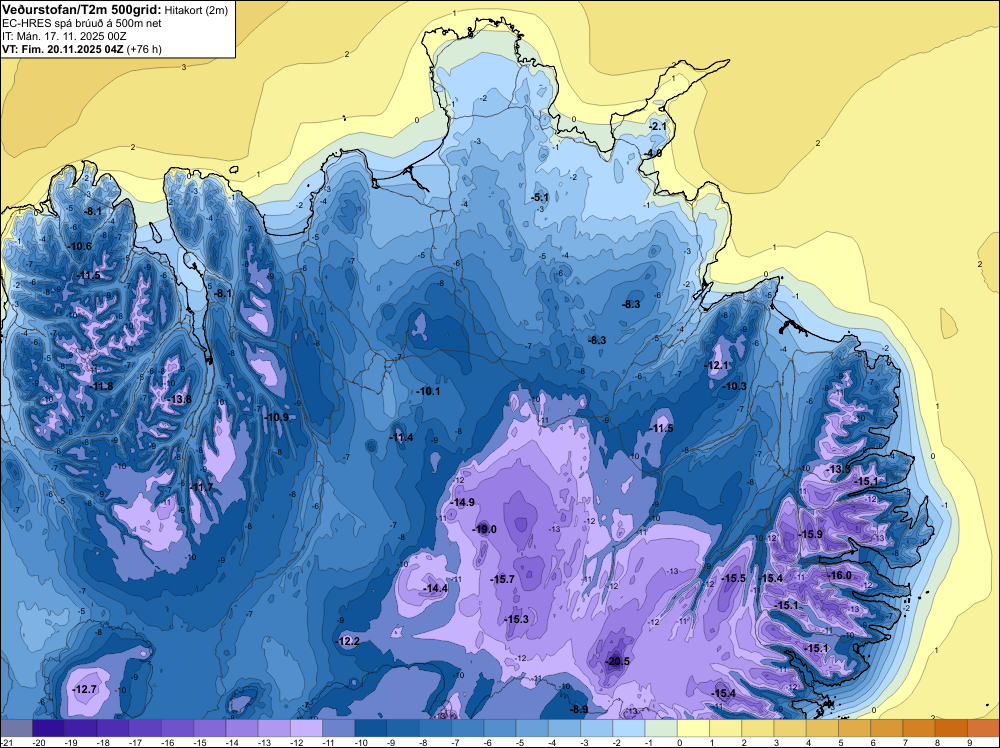Click the legend swatch labeled -3
The height and width of the screenshot is (748, 1000).
[x=596, y=728]
